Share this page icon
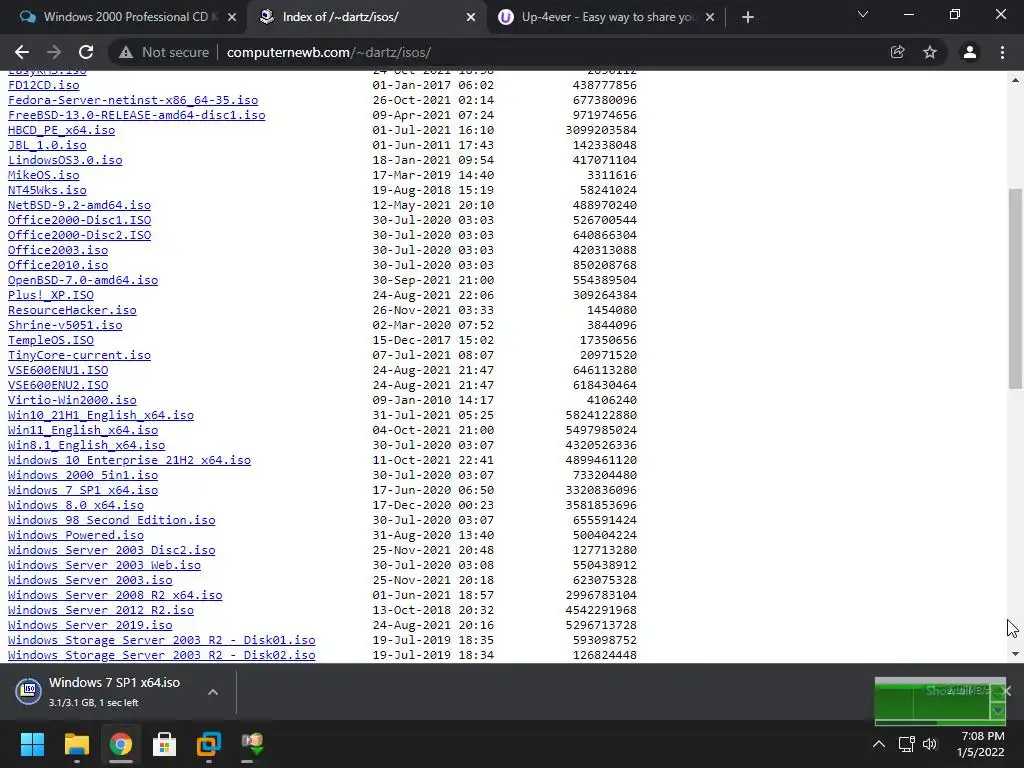 pos(897,52)
